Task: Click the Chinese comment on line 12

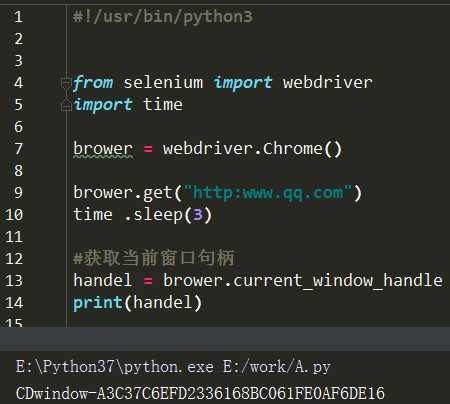Action: click(x=154, y=258)
